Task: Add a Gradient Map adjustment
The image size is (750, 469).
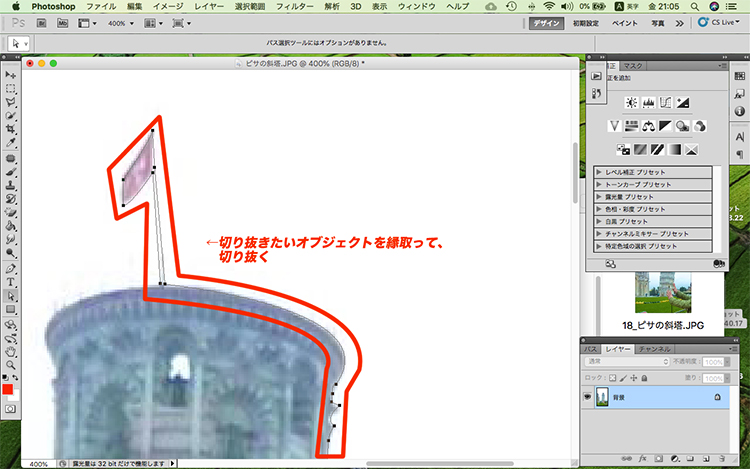Action: pos(674,150)
